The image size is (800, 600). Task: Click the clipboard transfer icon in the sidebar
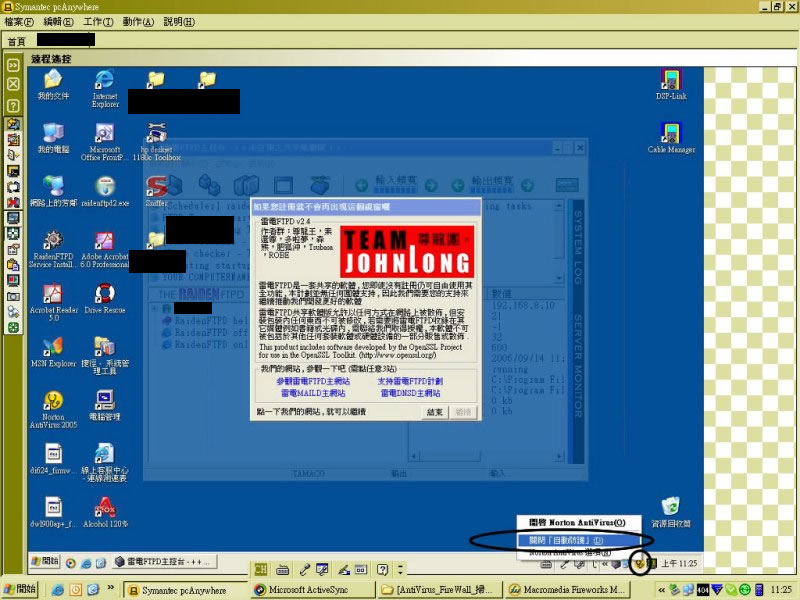click(13, 265)
